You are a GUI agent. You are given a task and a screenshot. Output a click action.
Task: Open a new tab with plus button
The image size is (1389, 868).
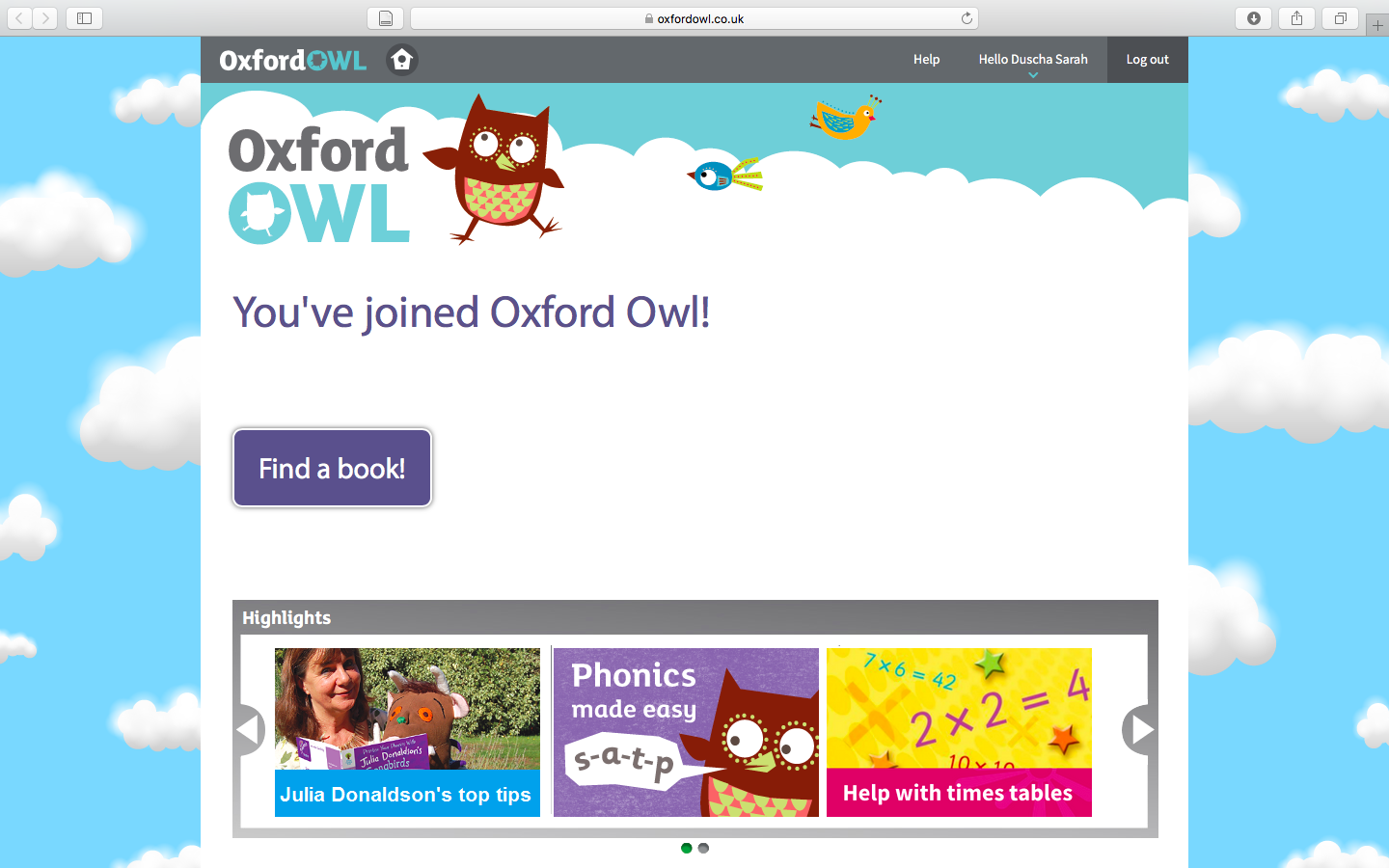coord(1376,26)
